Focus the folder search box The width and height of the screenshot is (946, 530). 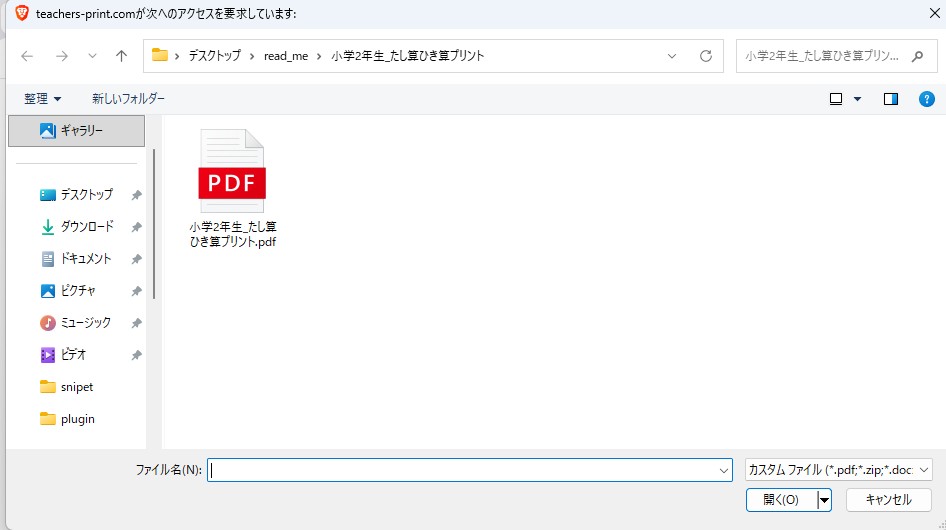pyautogui.click(x=822, y=56)
